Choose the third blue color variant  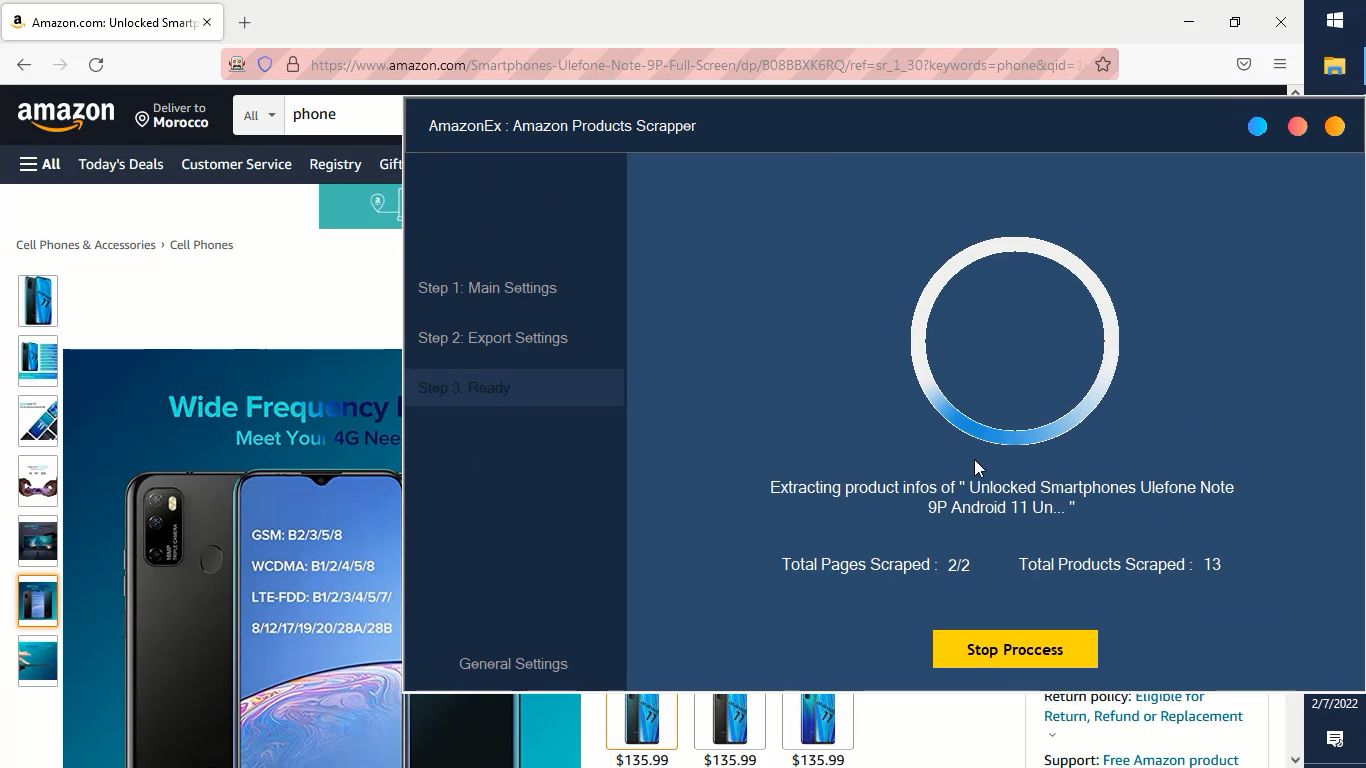tap(818, 719)
